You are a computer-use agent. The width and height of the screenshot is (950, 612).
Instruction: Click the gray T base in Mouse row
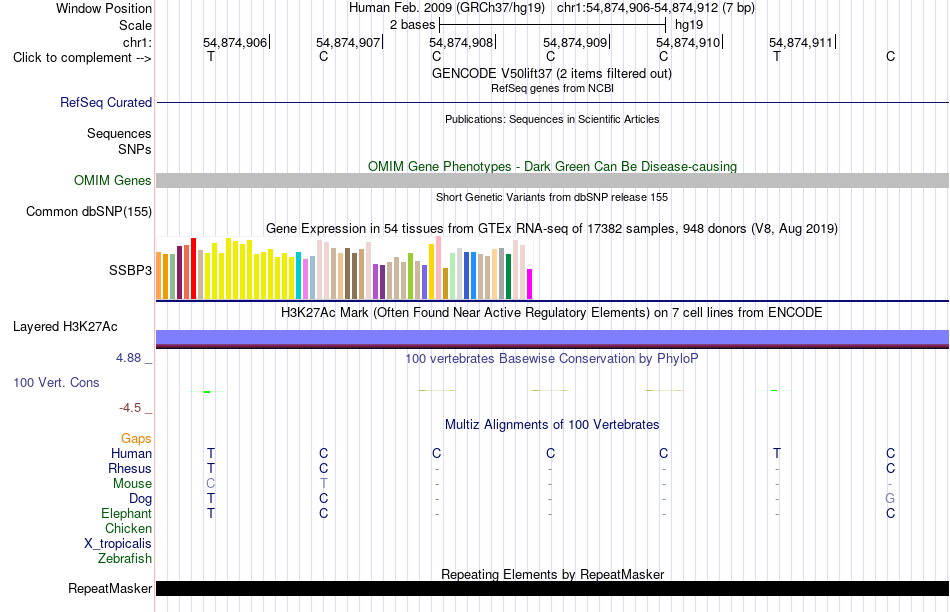[x=324, y=484]
